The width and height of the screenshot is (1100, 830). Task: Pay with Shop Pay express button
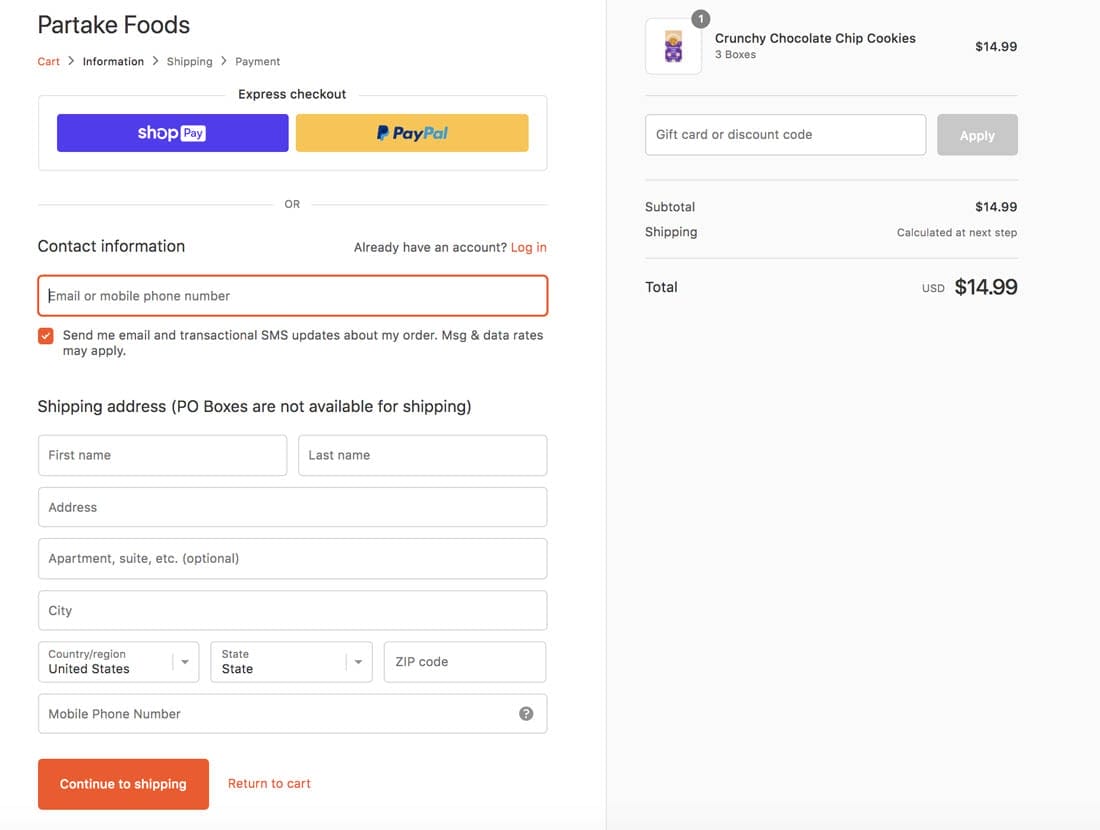[x=172, y=133]
